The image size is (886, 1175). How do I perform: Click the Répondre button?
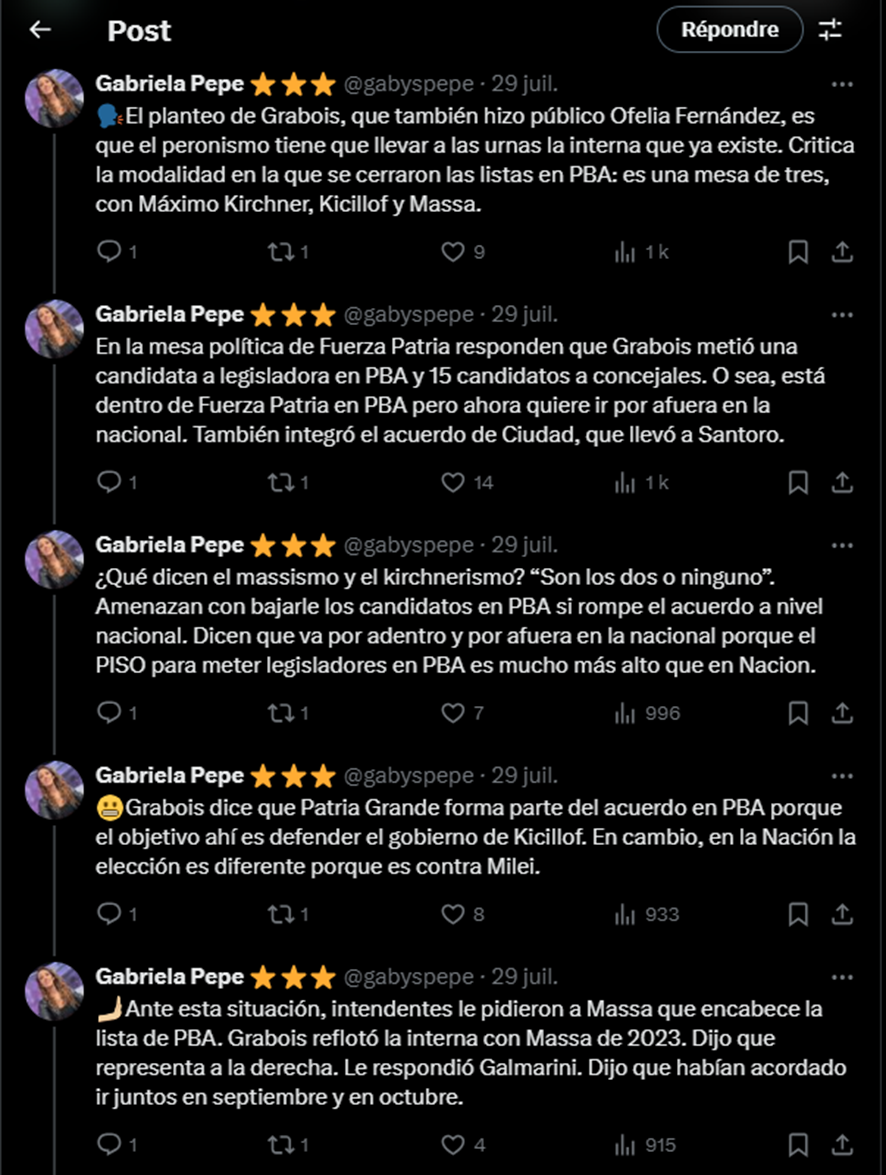[x=729, y=30]
